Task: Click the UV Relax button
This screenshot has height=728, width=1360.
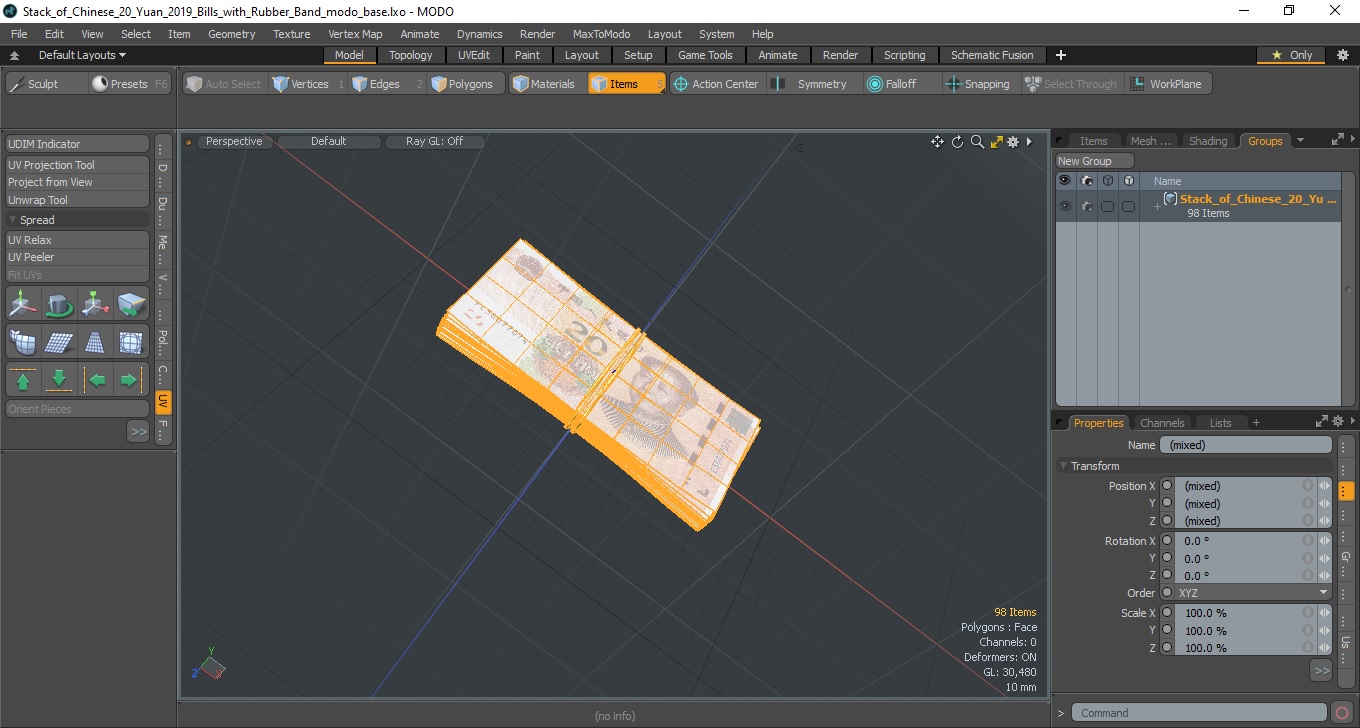Action: tap(78, 240)
